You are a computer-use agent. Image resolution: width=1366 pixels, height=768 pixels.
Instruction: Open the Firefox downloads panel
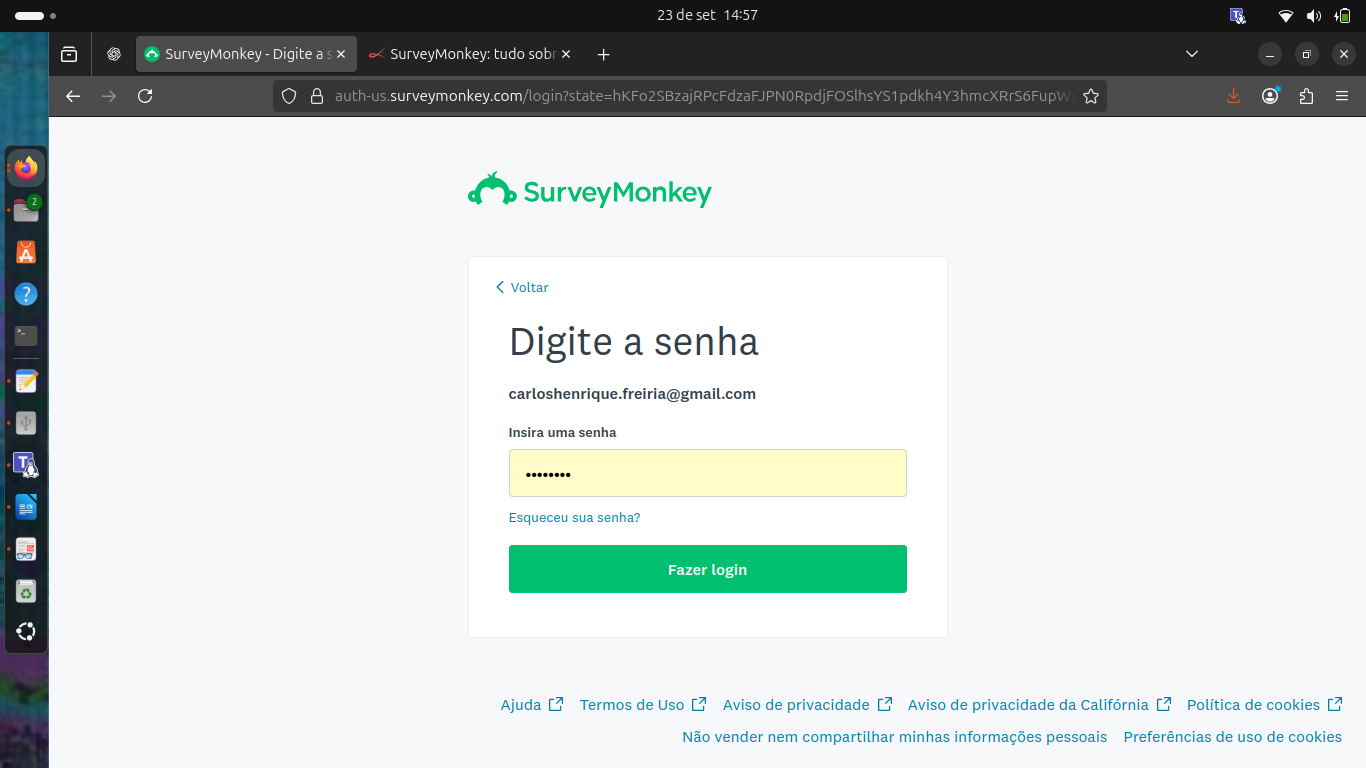pos(1233,96)
